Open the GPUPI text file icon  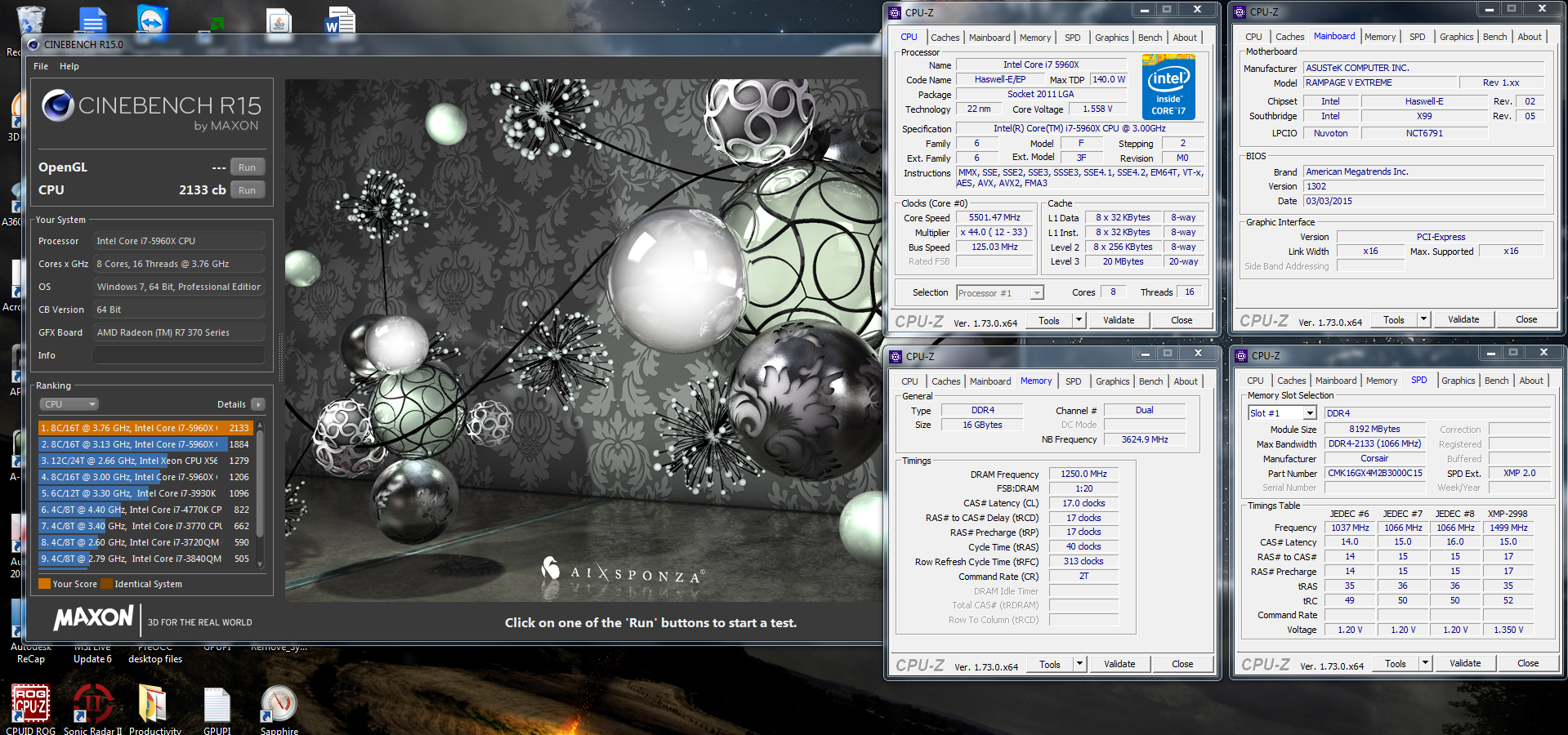pyautogui.click(x=217, y=703)
